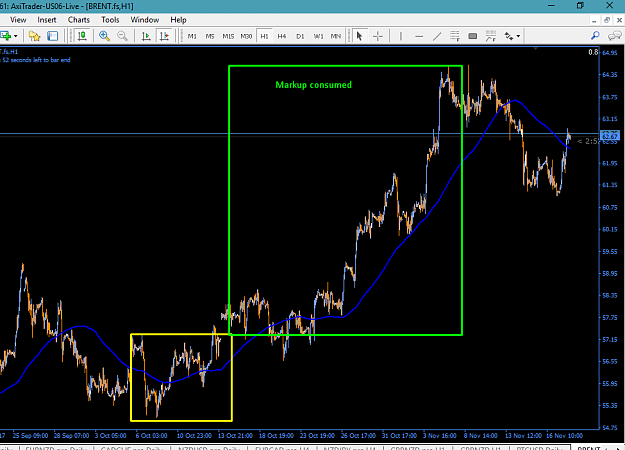Switch to the NZDUSD chart tab
Viewport: 625px width, 450px height.
(x=209, y=448)
